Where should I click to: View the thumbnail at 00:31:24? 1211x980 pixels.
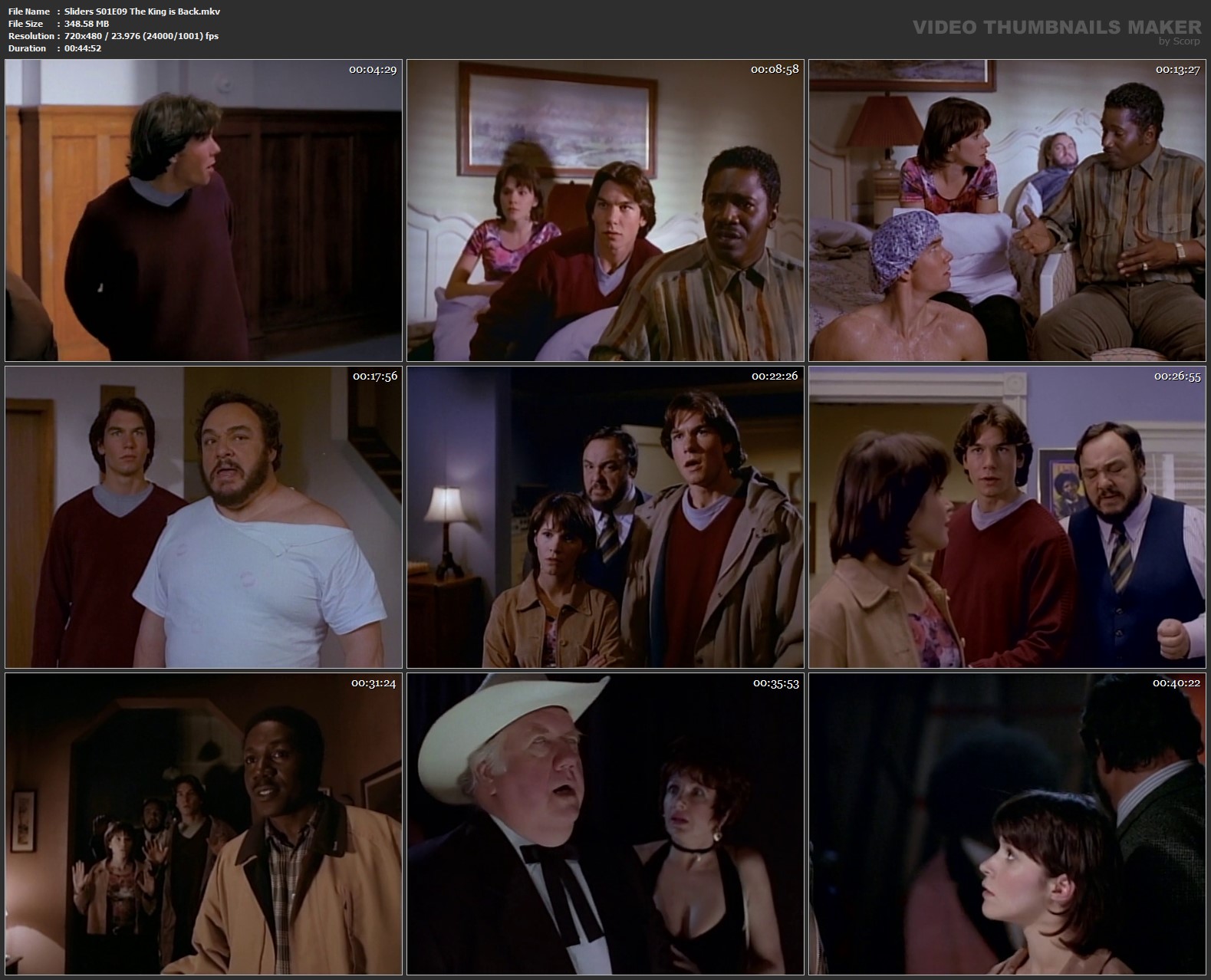pyautogui.click(x=203, y=824)
